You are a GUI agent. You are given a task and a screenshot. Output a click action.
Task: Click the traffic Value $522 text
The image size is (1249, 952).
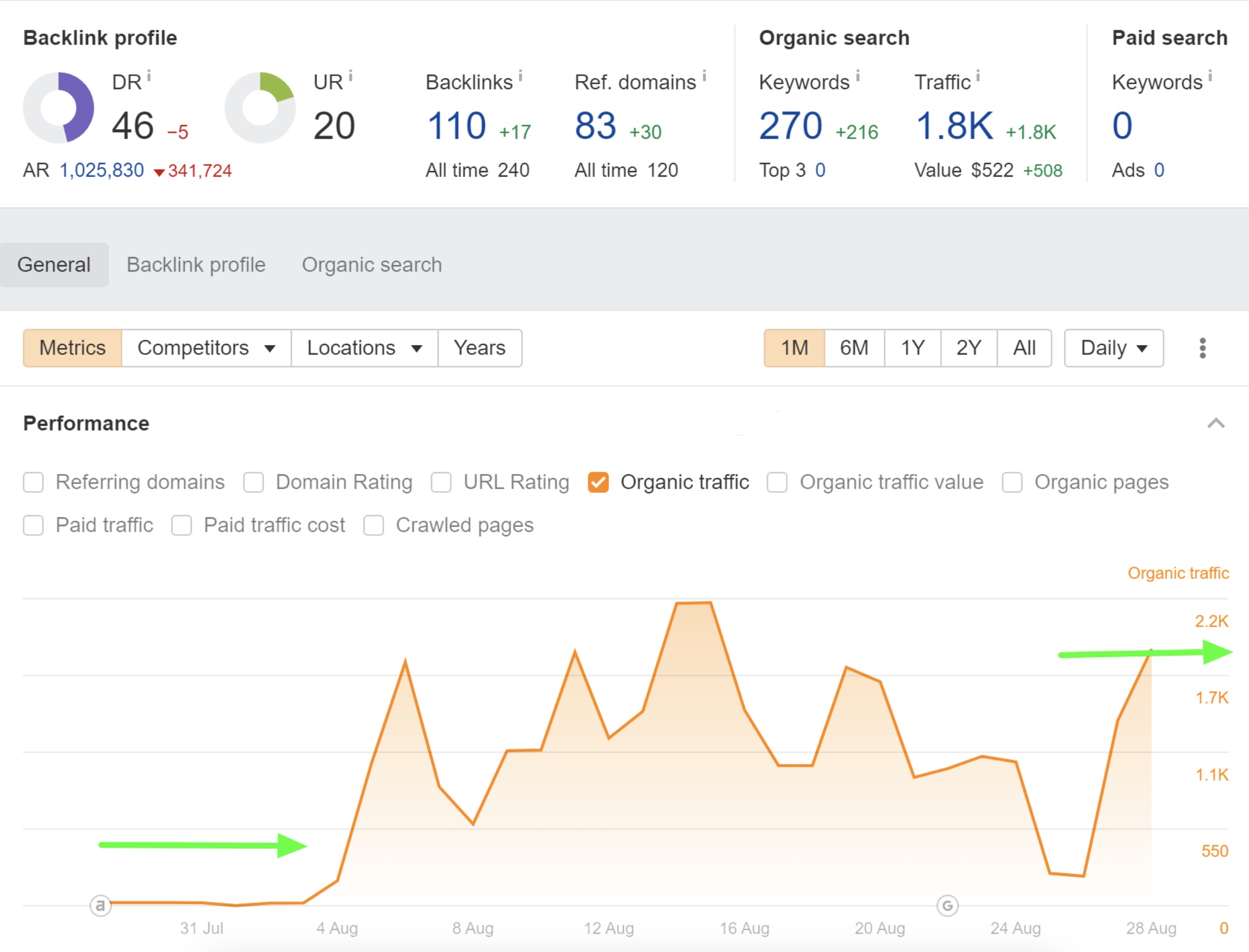click(x=964, y=170)
